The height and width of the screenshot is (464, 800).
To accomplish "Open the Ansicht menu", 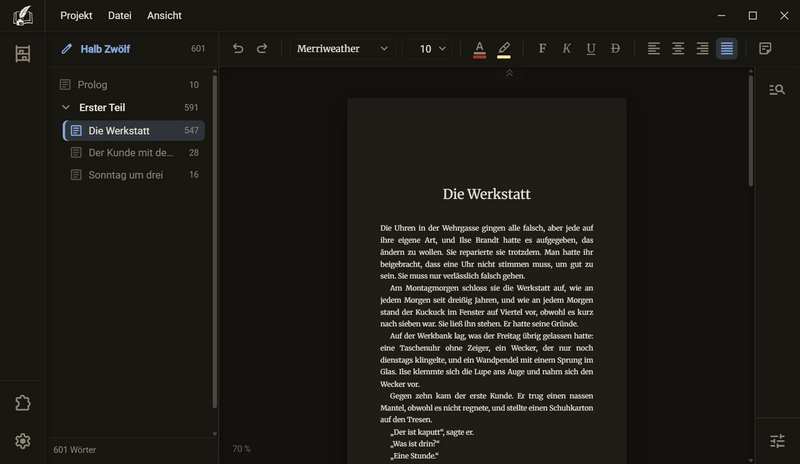I will point(164,16).
